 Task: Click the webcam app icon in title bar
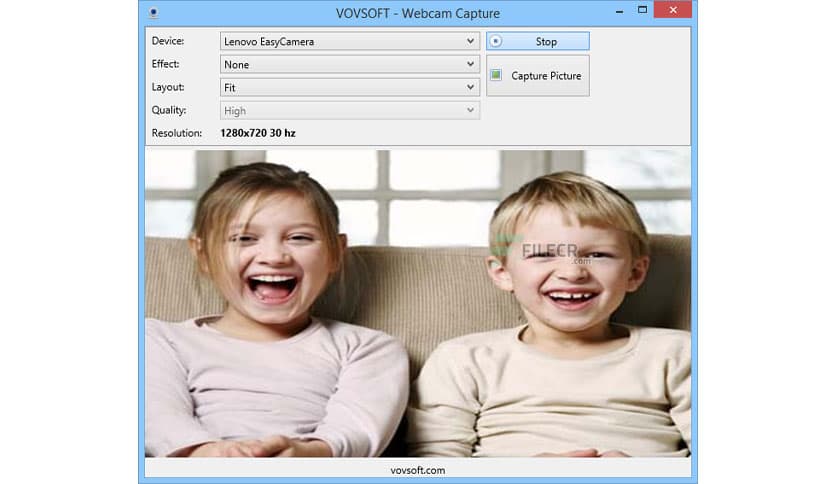[x=154, y=13]
